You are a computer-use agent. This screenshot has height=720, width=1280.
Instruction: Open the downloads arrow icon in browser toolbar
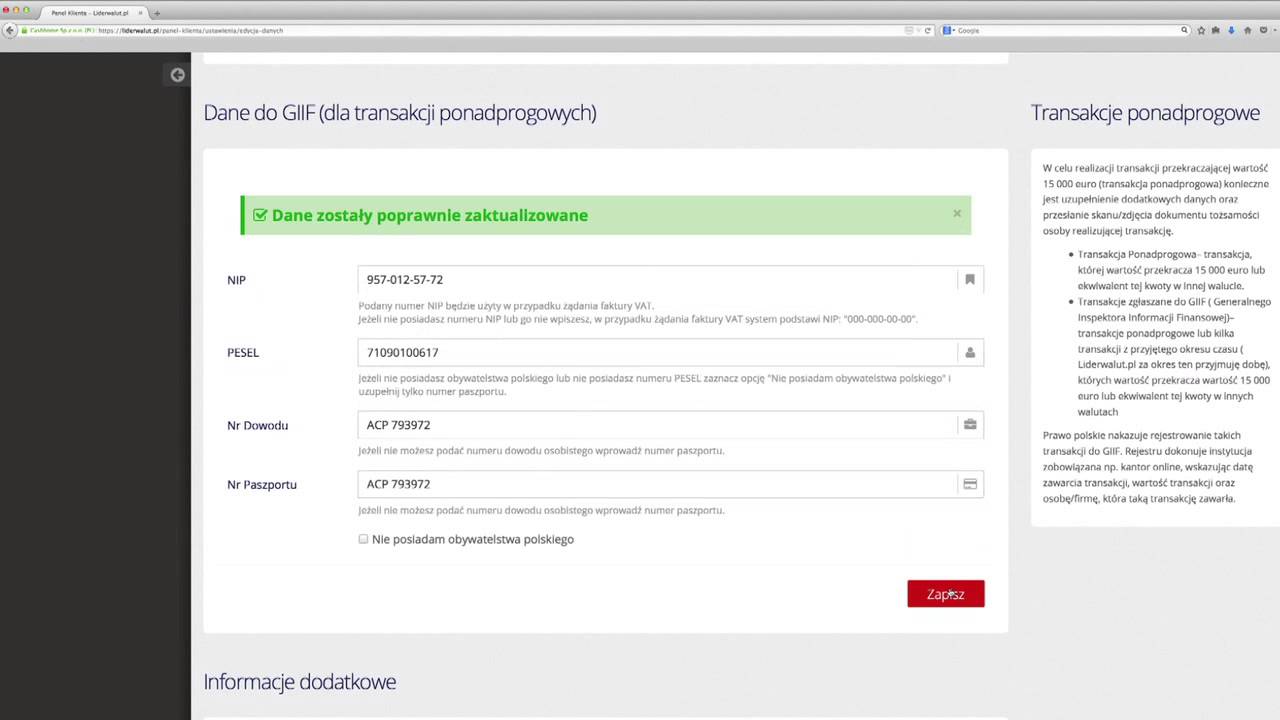click(1231, 30)
